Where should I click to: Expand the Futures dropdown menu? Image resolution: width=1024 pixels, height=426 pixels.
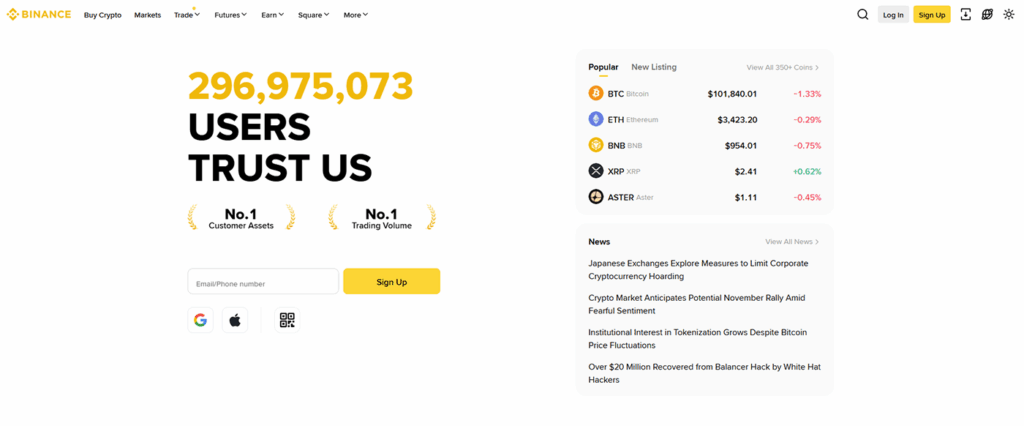[230, 15]
